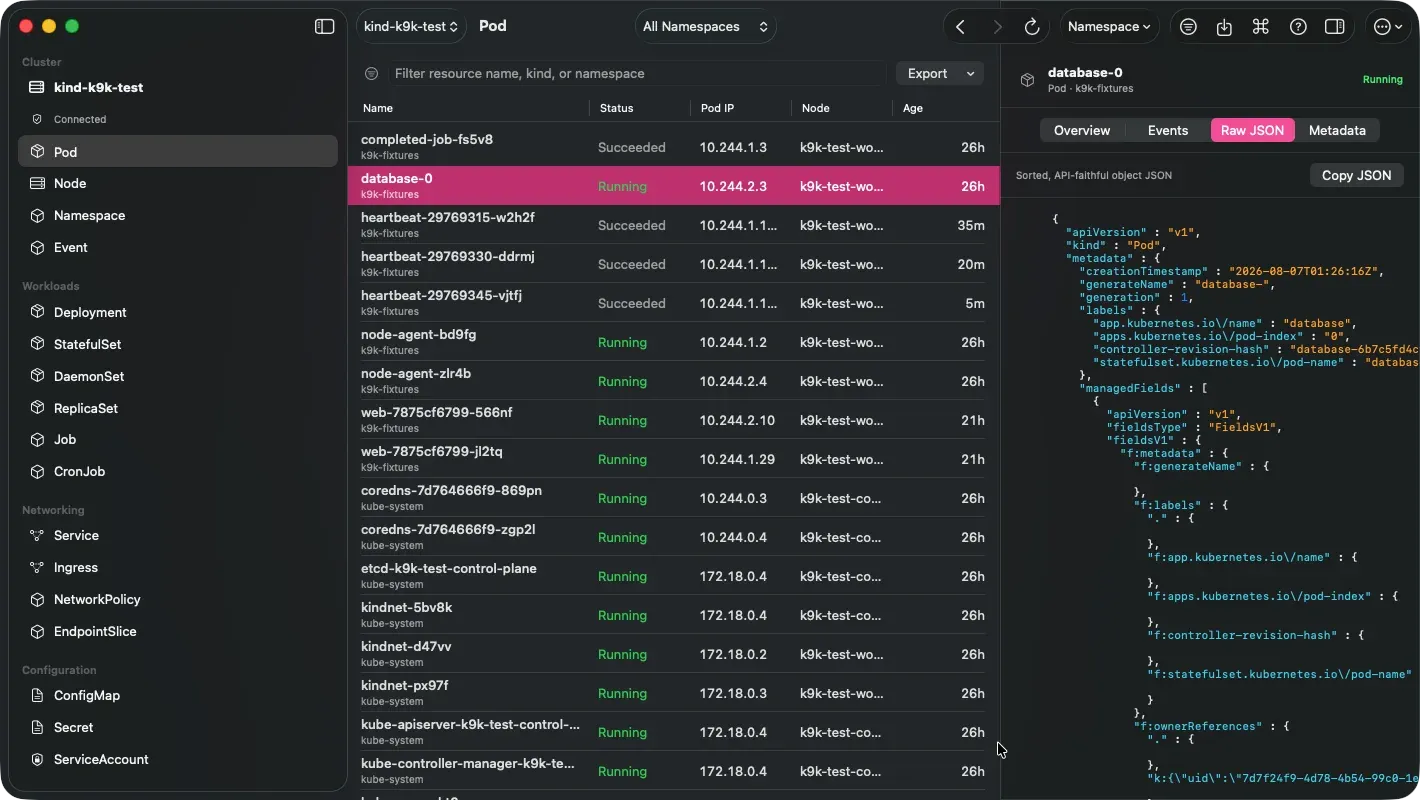Select Namespace in the sidebar

(x=178, y=215)
